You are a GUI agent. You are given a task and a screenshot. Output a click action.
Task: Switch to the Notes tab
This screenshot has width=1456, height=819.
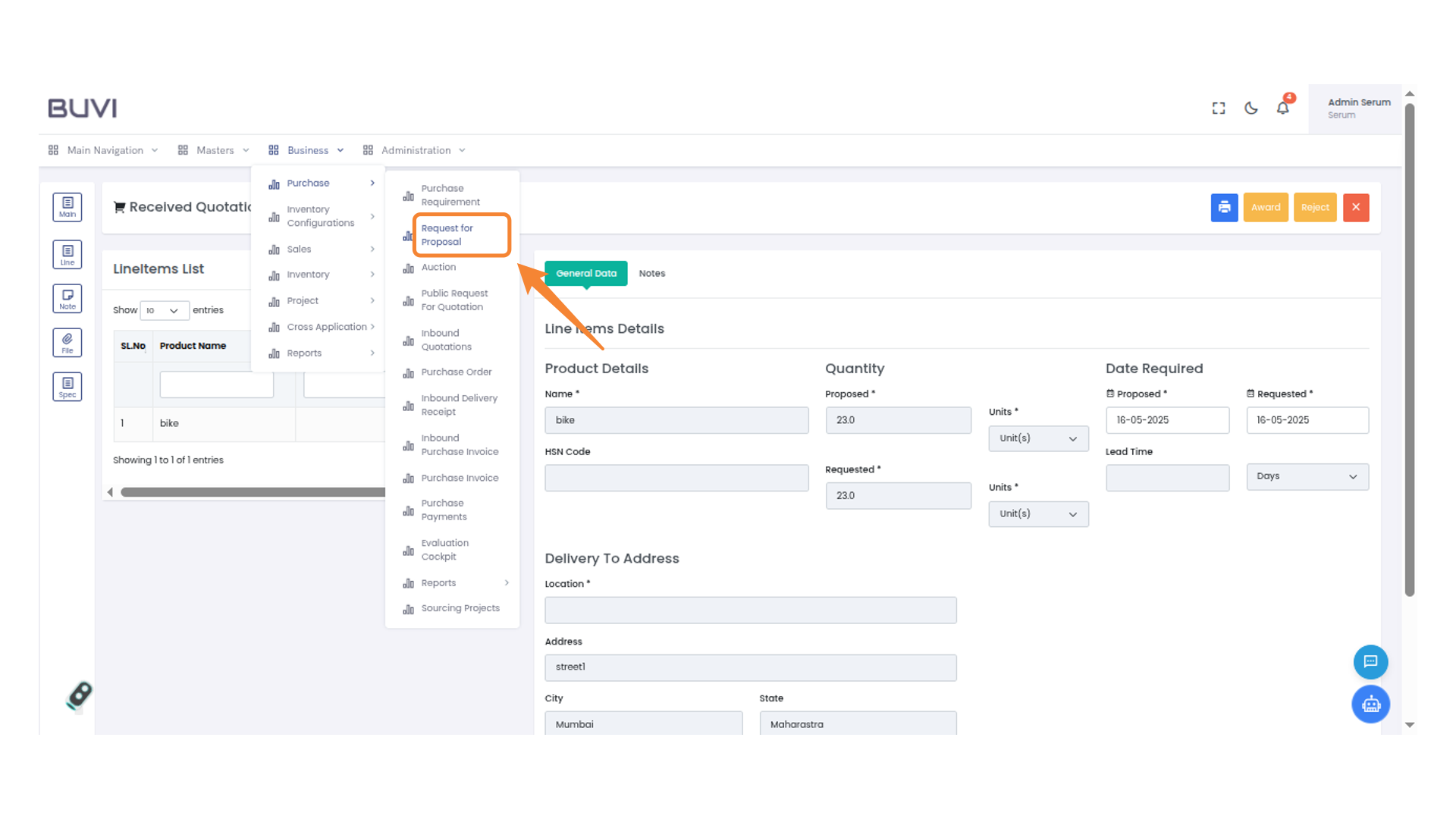point(651,273)
